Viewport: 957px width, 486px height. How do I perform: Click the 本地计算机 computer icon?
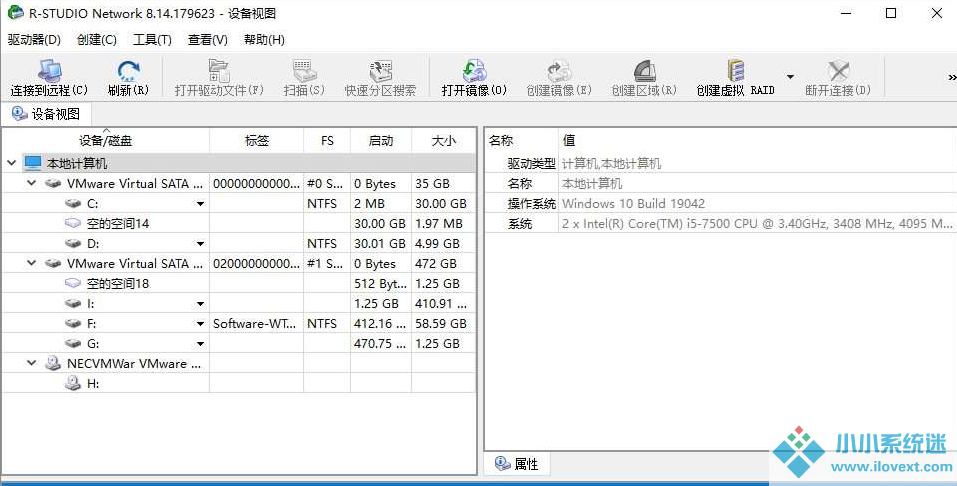tap(32, 163)
